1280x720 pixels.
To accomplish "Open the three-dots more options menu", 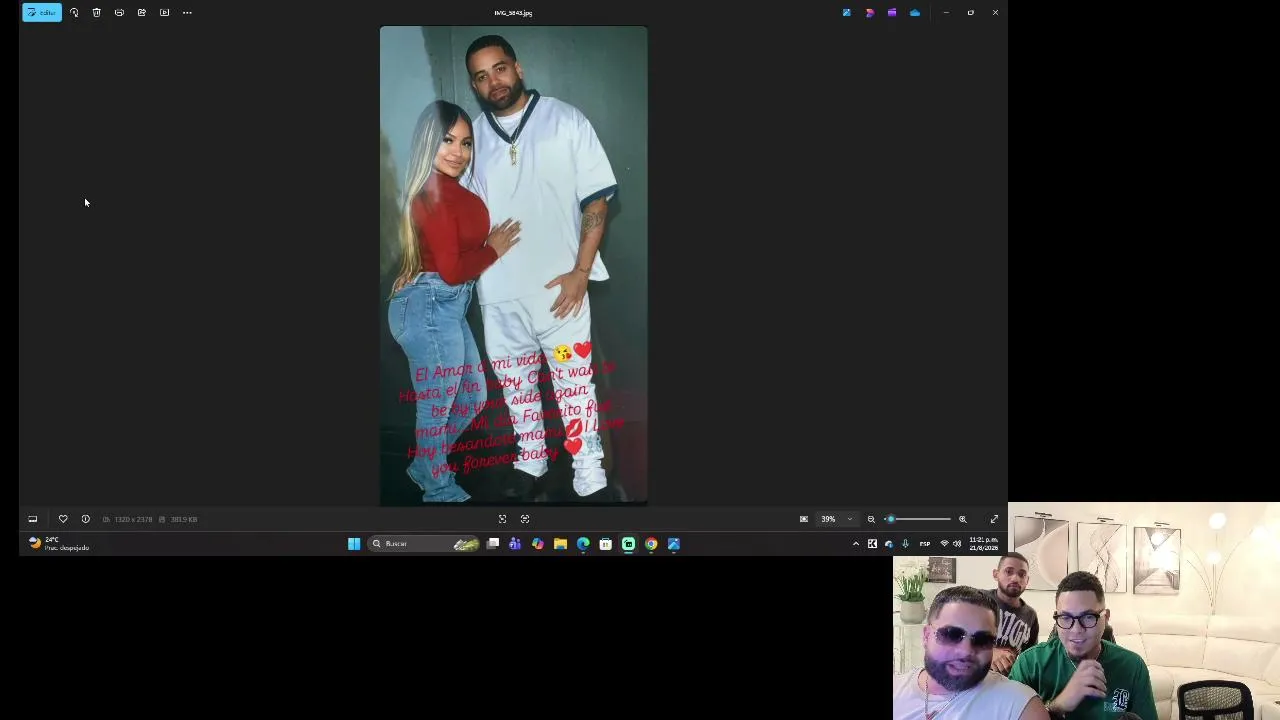I will tap(187, 13).
